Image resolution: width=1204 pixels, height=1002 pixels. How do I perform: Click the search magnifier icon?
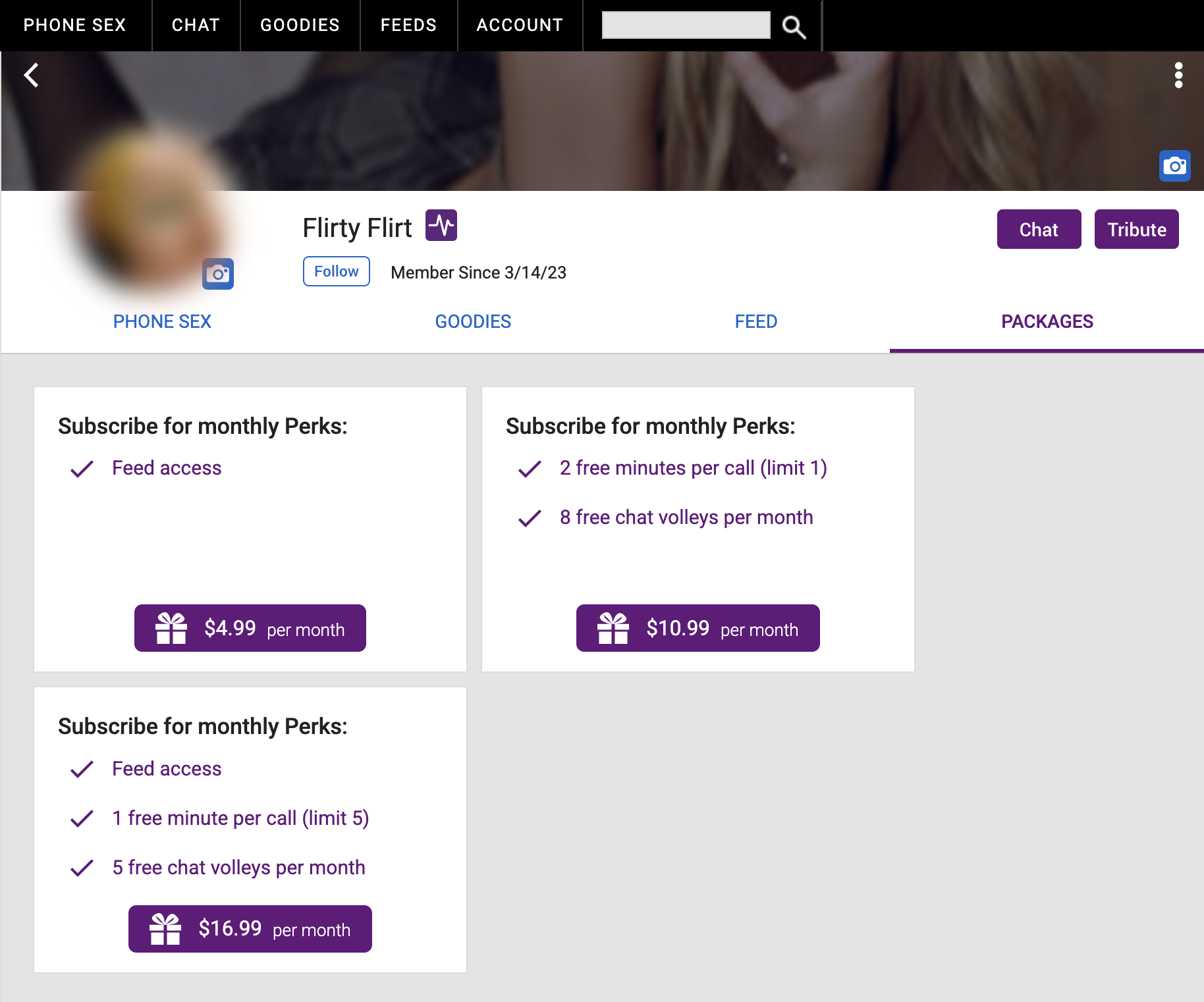click(794, 27)
